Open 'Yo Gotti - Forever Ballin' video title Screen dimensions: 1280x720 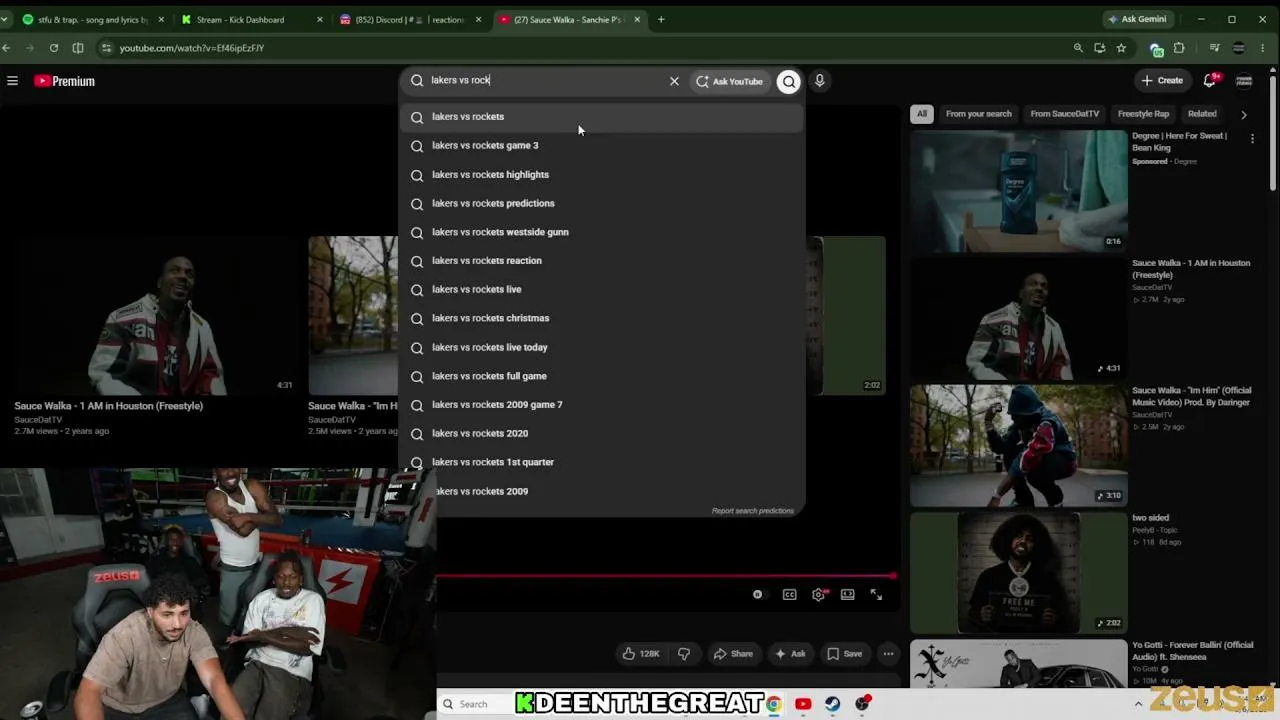tap(1192, 651)
